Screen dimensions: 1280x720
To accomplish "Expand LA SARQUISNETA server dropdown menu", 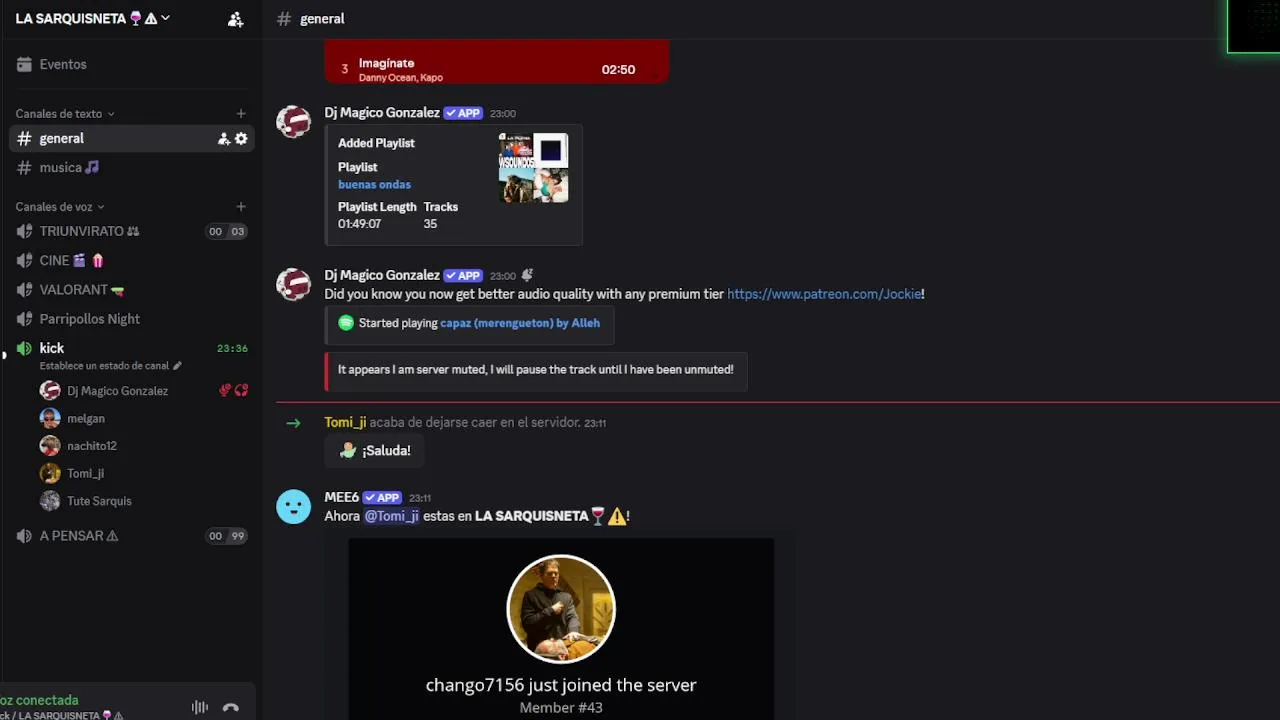I will coord(92,18).
